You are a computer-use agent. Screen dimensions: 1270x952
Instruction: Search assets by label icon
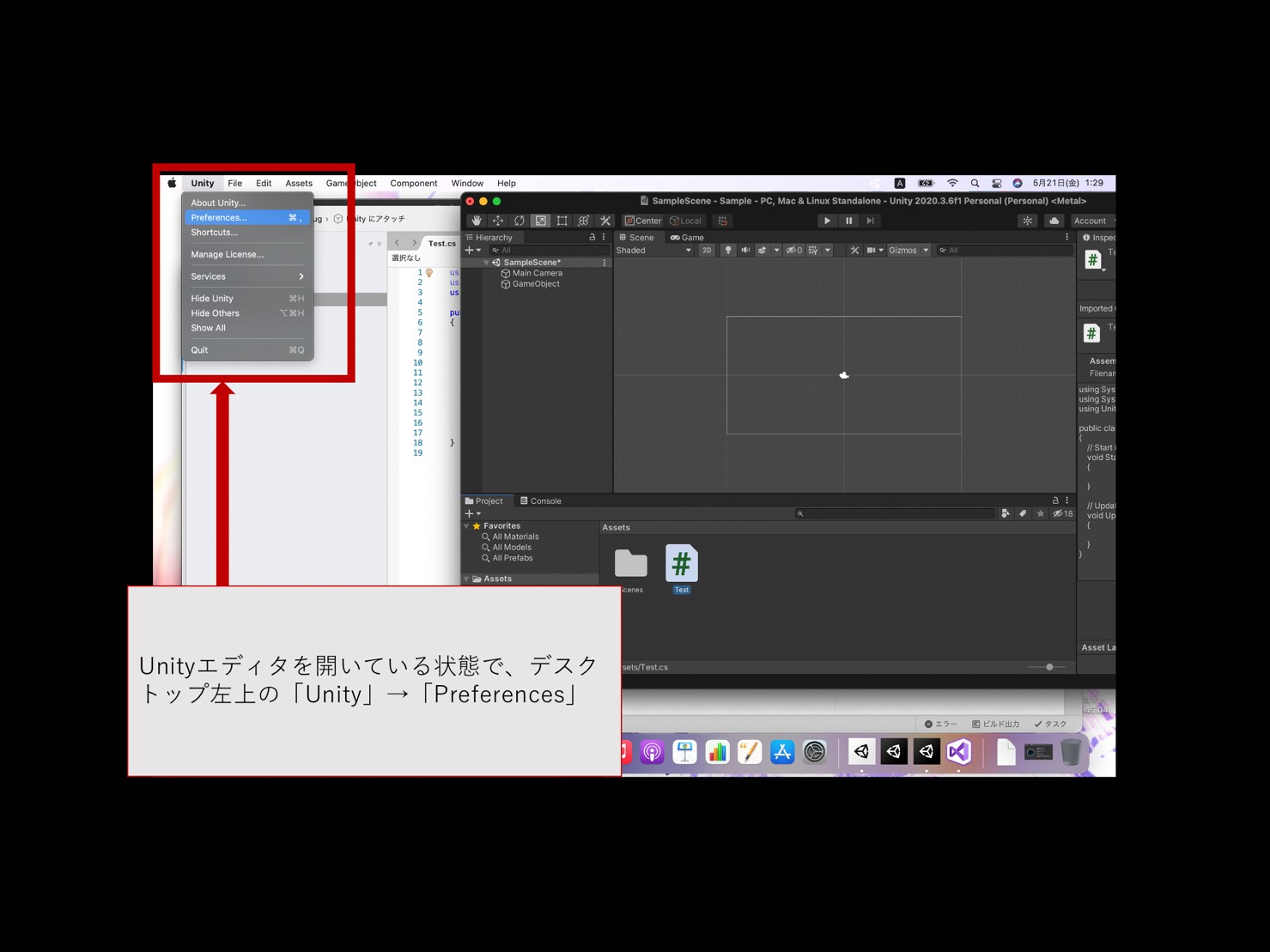coord(1023,513)
